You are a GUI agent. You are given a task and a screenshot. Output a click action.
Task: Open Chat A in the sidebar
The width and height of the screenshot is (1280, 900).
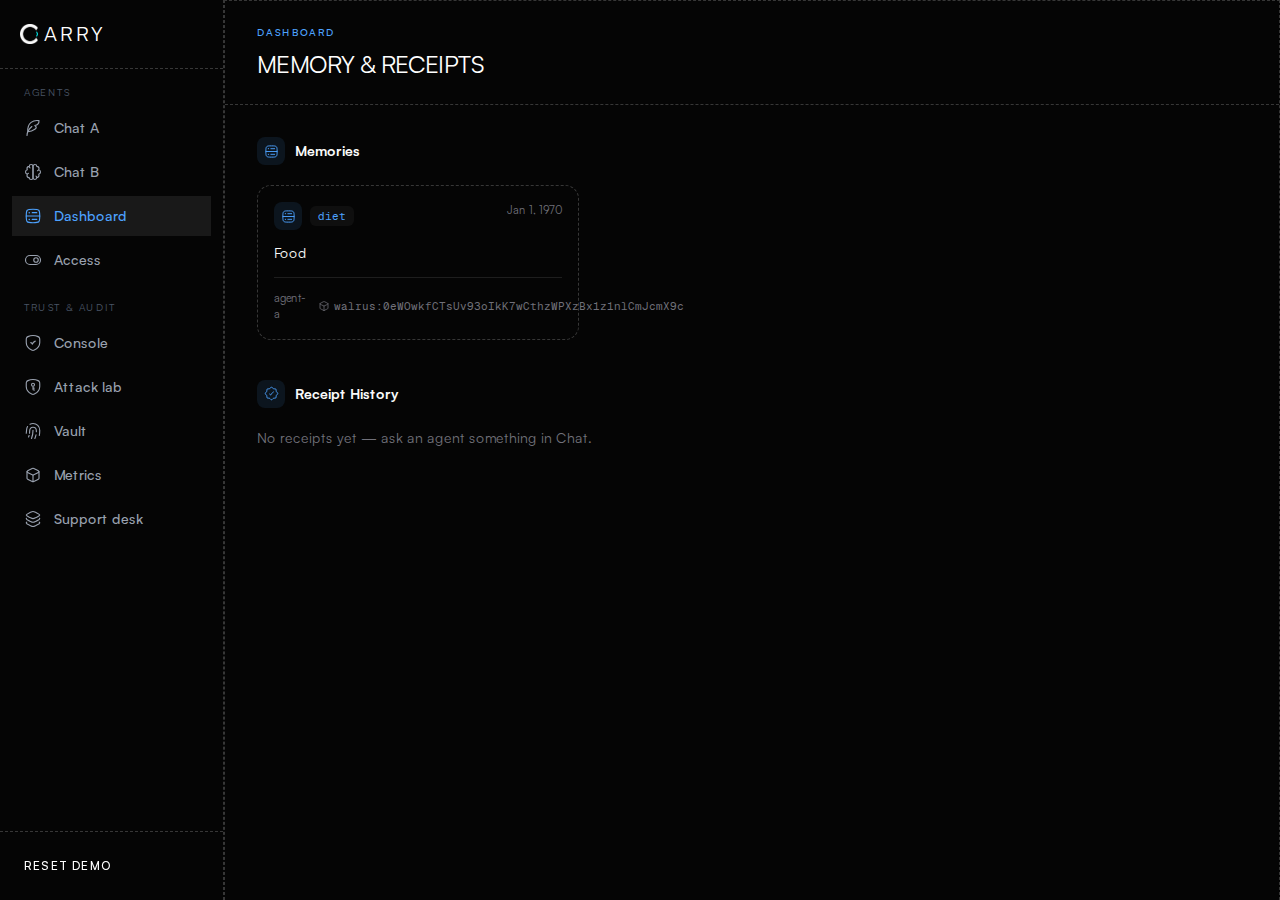[x=111, y=128]
